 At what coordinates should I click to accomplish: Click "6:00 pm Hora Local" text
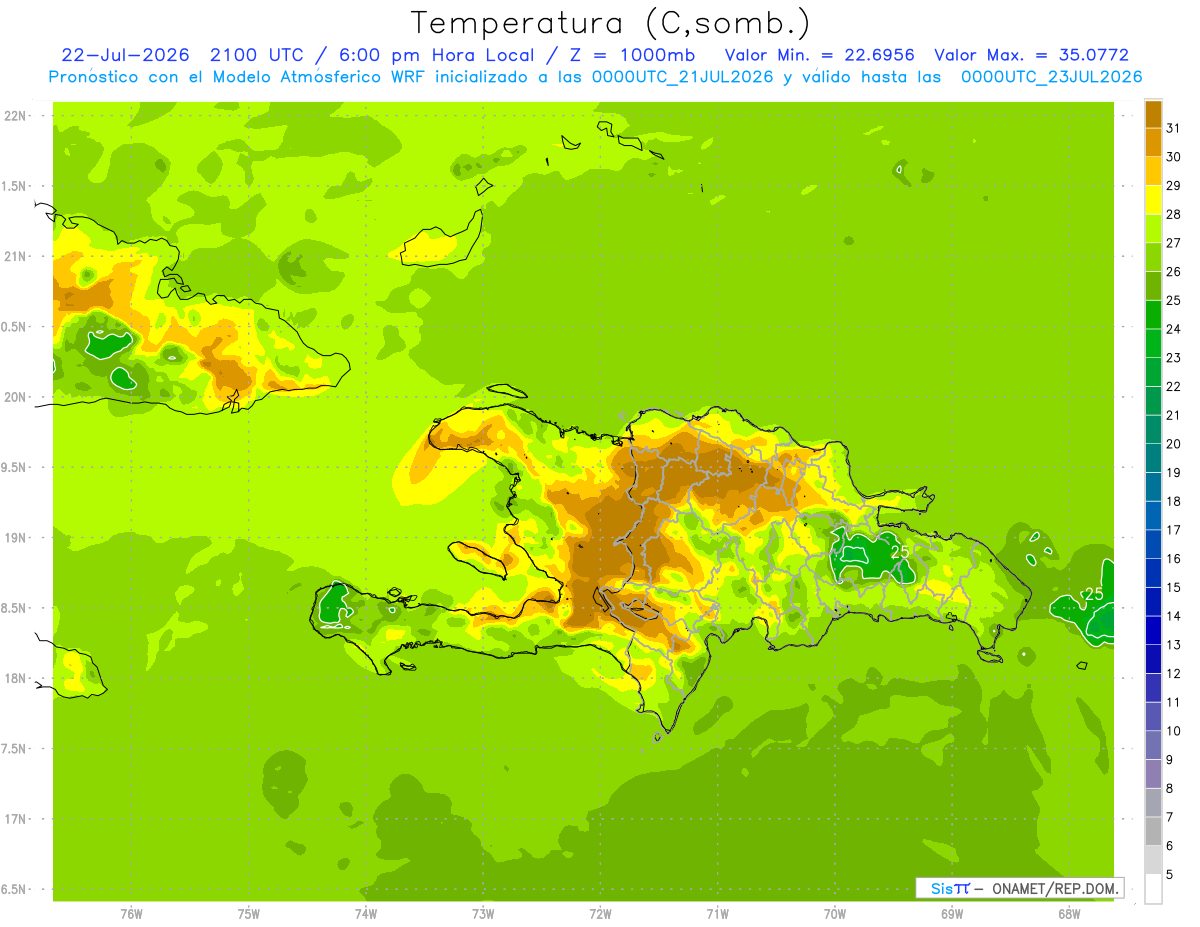(x=436, y=55)
